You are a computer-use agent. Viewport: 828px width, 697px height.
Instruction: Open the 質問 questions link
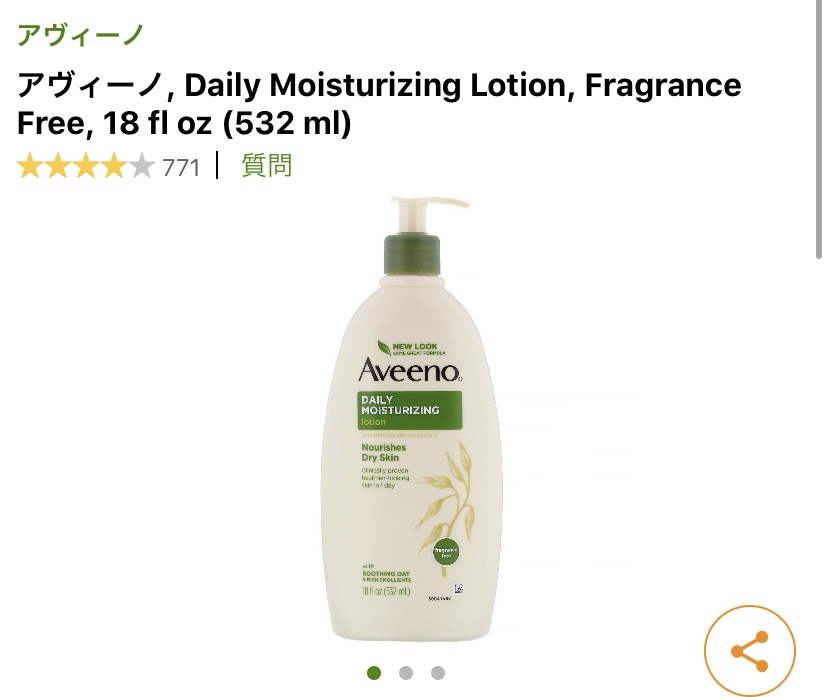(x=267, y=165)
